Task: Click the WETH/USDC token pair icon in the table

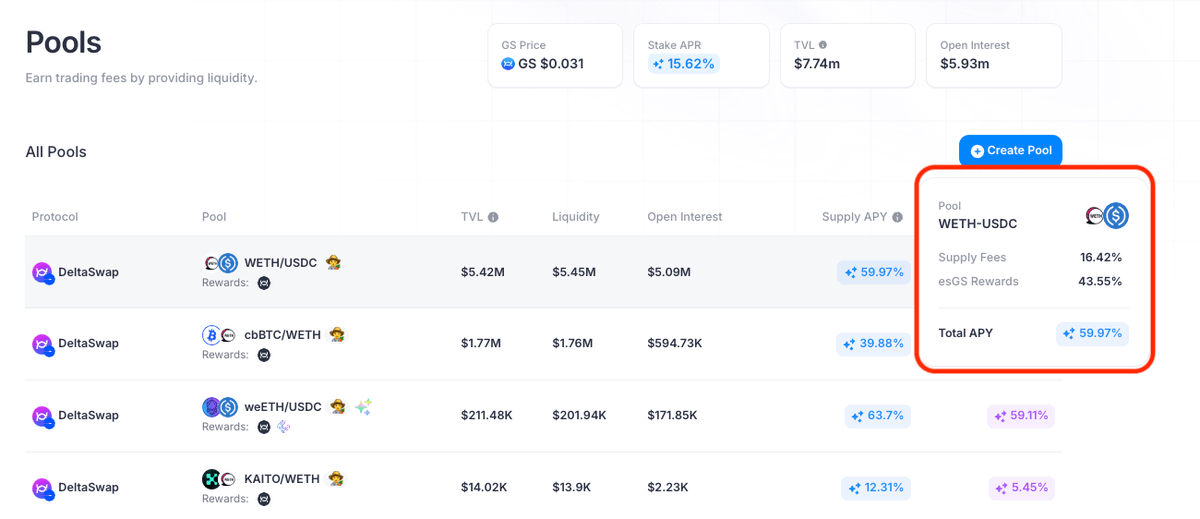Action: point(219,263)
